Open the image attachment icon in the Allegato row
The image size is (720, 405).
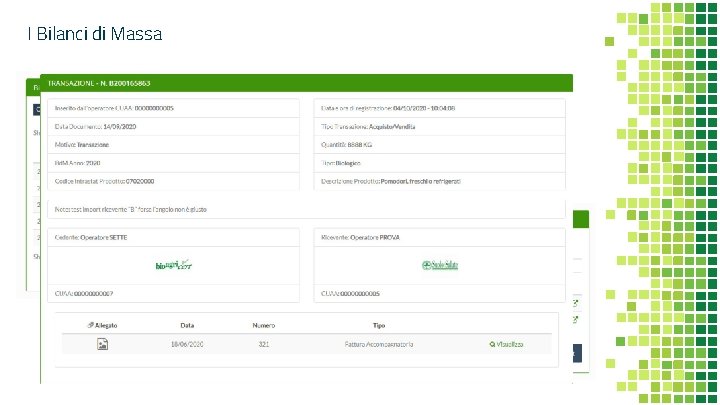pyautogui.click(x=102, y=344)
